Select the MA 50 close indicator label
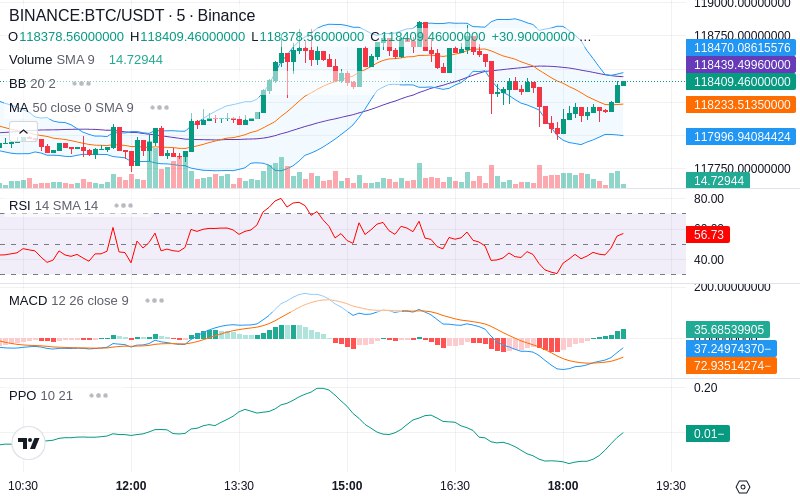The image size is (800, 500). coord(71,108)
